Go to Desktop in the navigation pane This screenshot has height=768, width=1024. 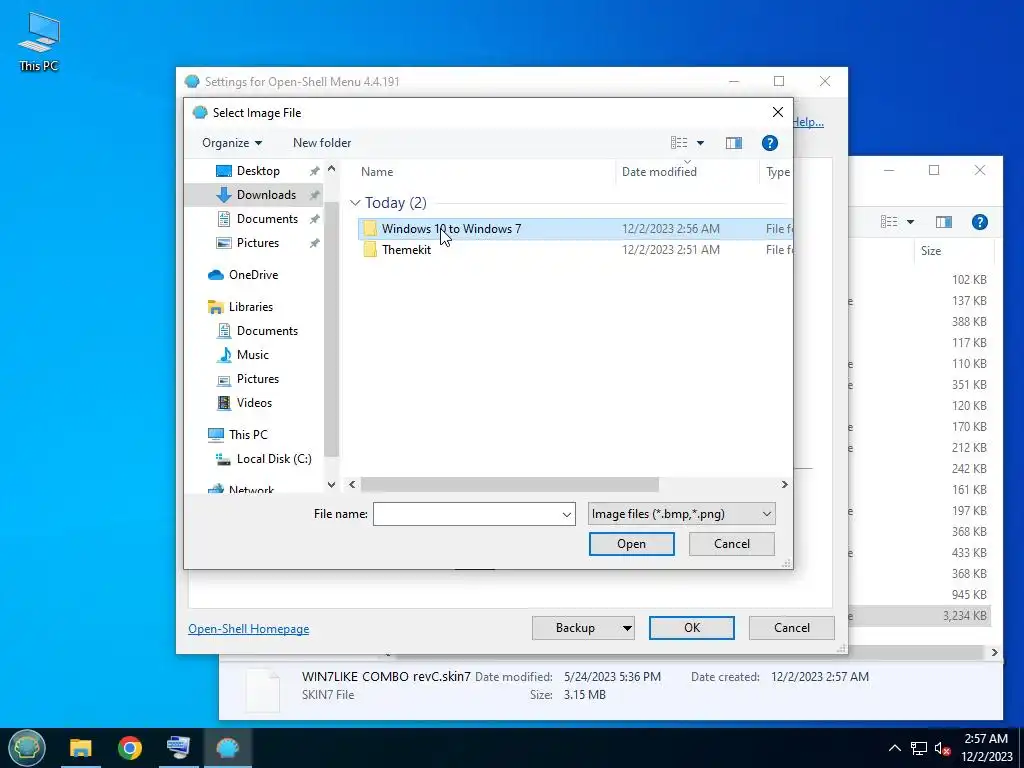pyautogui.click(x=258, y=170)
